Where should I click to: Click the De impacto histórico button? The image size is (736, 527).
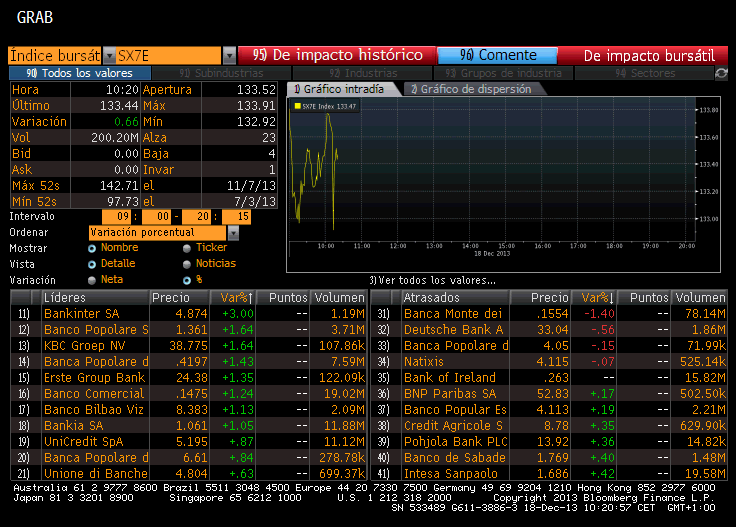point(337,55)
